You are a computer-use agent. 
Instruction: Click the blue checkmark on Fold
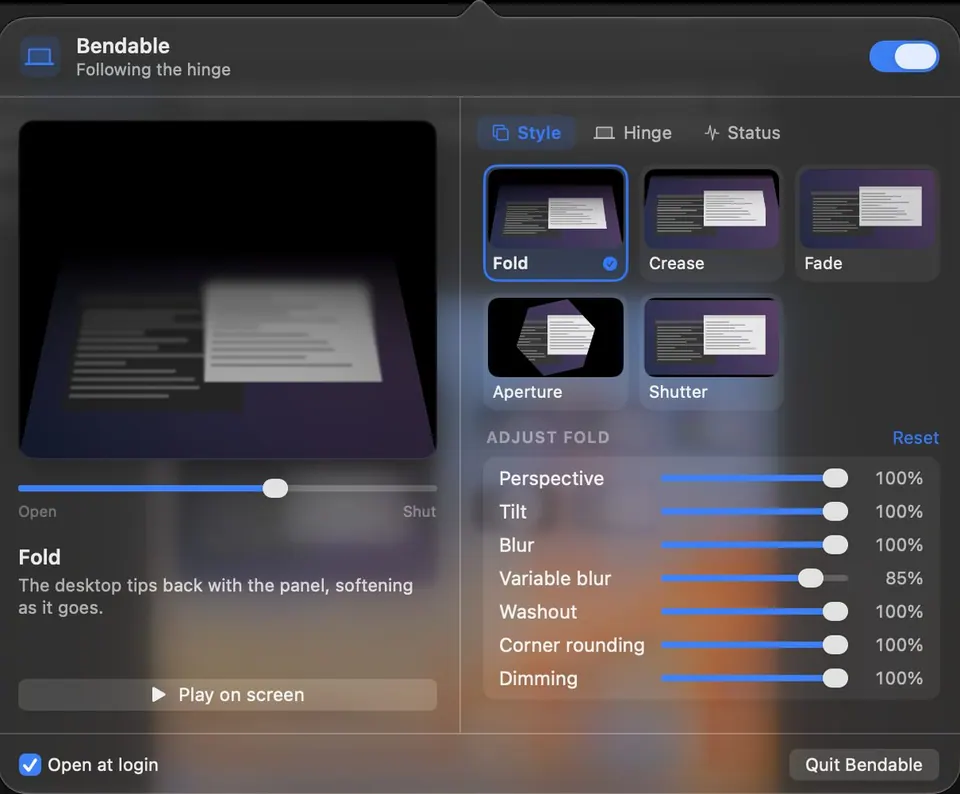point(610,263)
